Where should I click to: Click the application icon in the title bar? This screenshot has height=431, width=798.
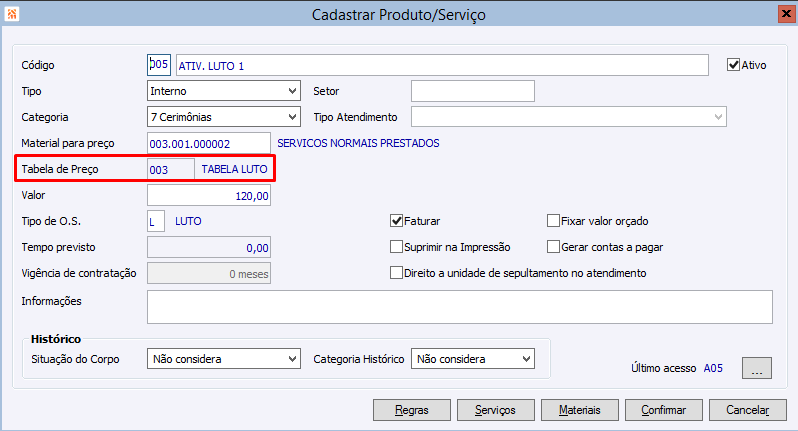[x=11, y=14]
